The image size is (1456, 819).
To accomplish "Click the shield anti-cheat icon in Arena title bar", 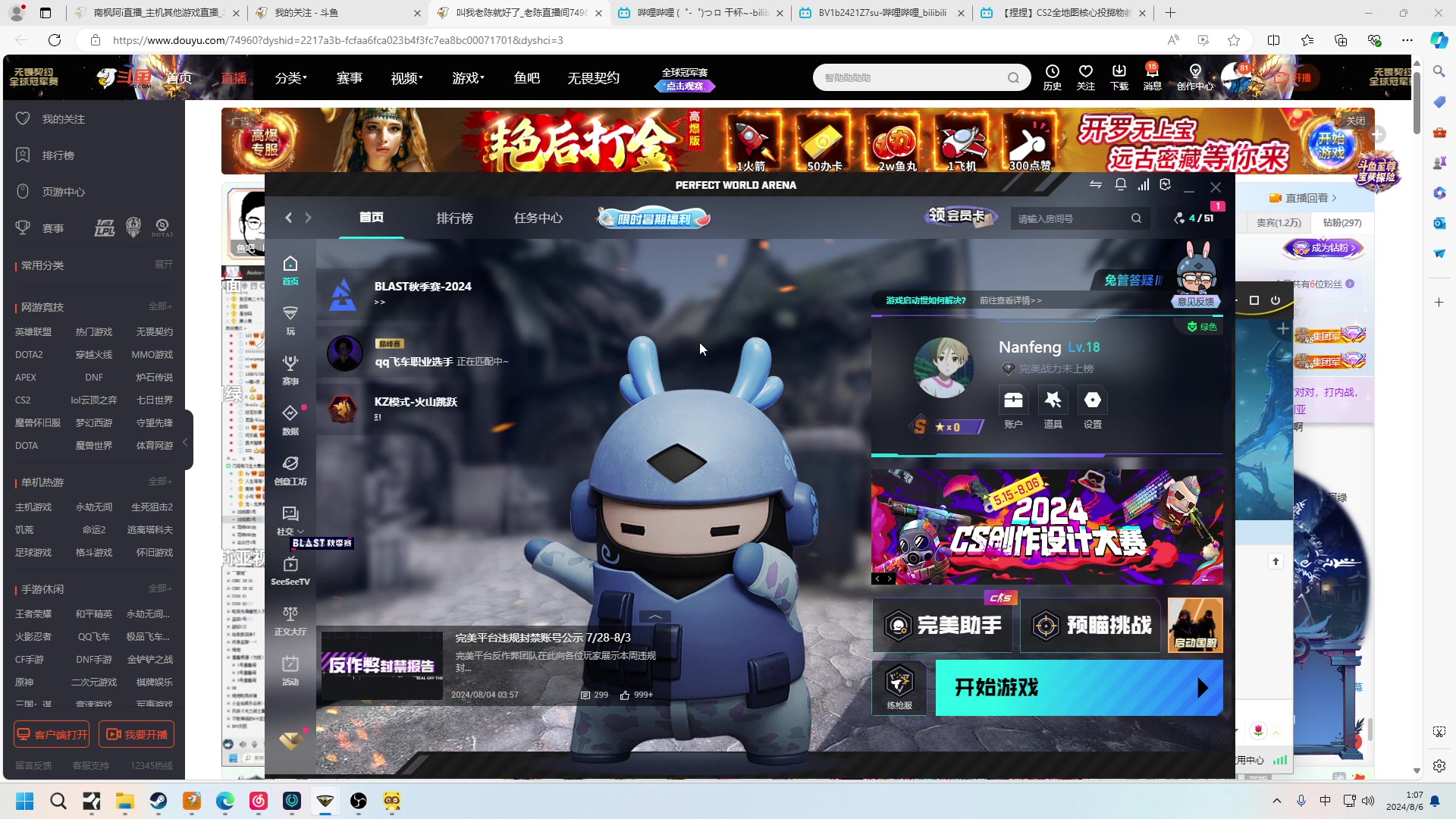I will (x=1166, y=185).
